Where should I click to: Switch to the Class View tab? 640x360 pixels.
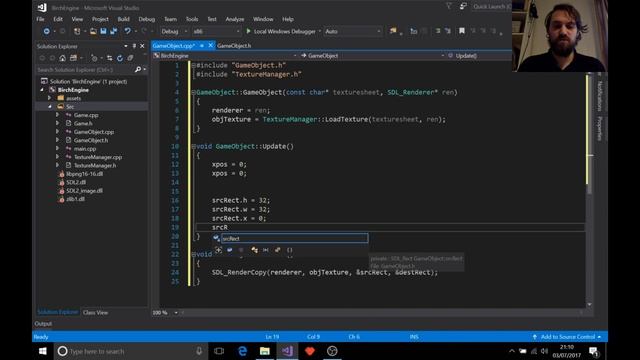pyautogui.click(x=96, y=313)
